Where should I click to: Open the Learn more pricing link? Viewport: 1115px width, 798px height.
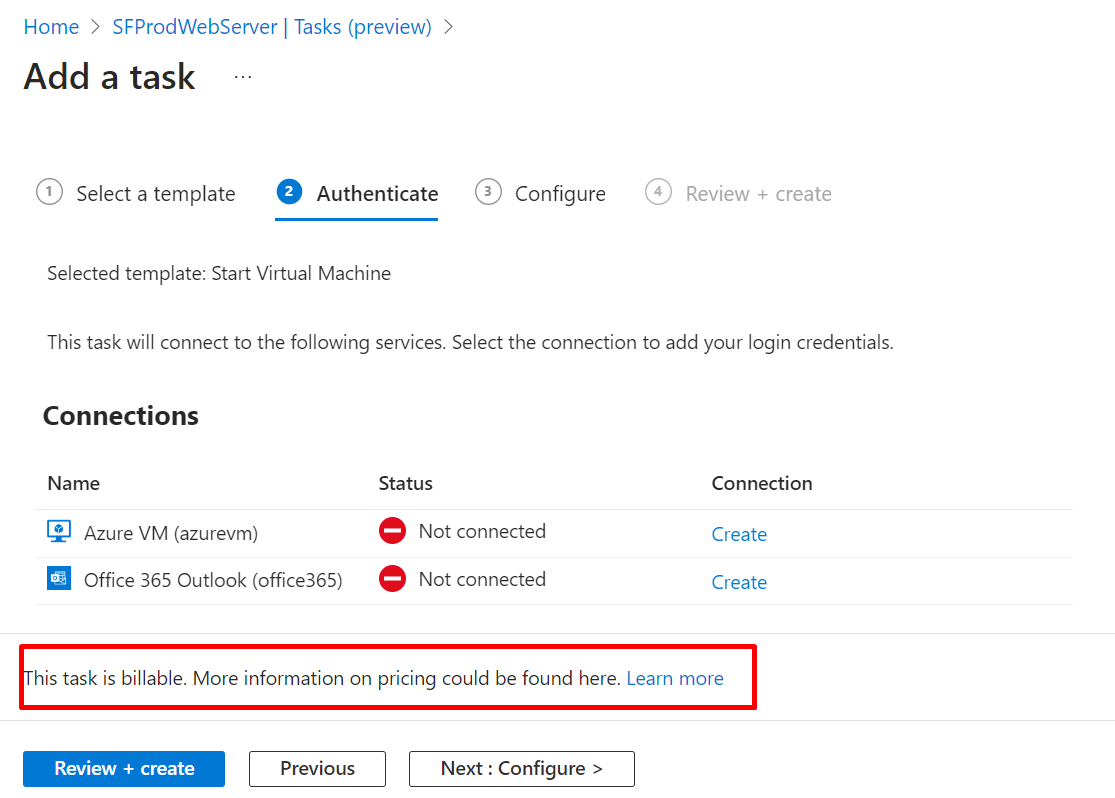[675, 679]
